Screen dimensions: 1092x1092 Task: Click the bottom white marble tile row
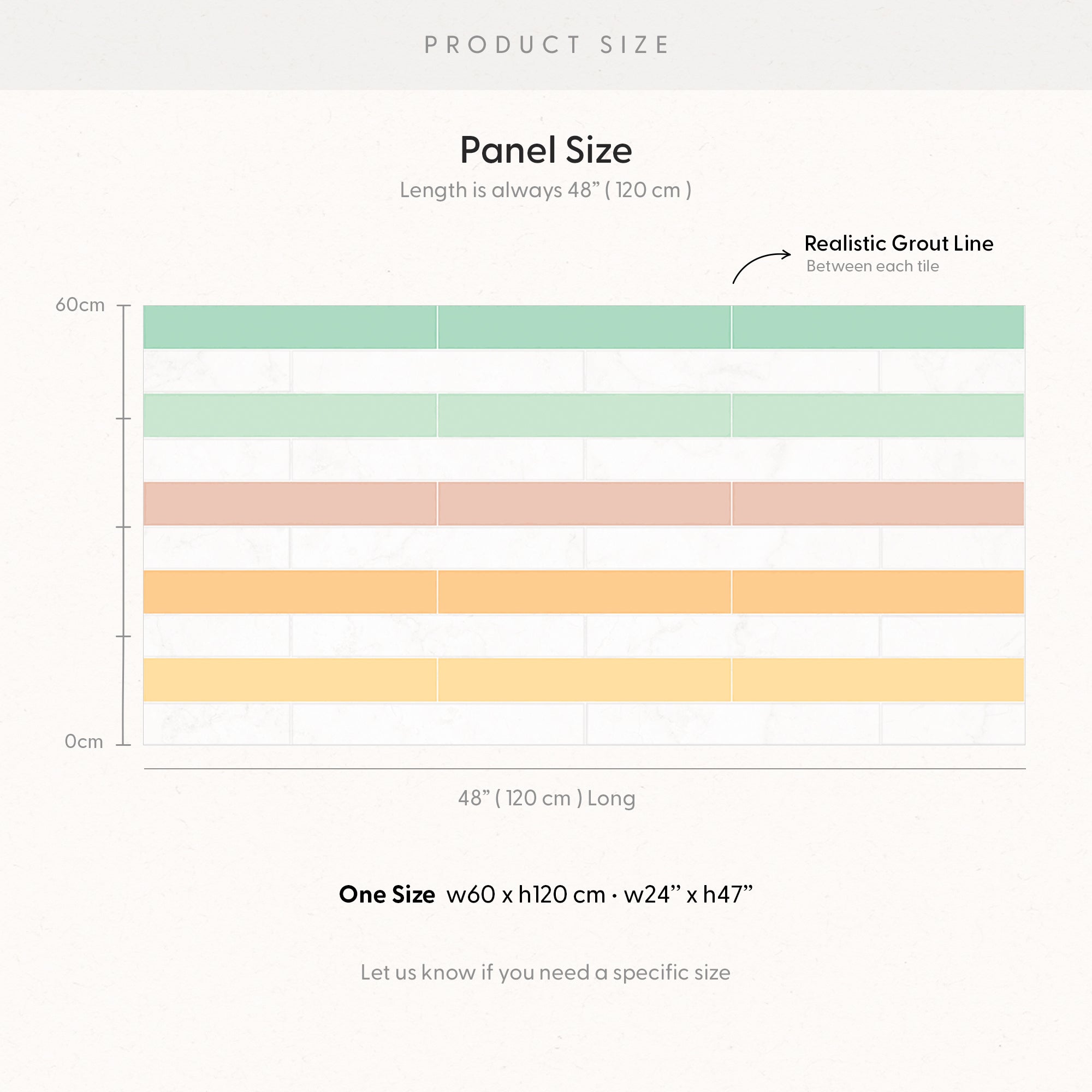tap(583, 724)
